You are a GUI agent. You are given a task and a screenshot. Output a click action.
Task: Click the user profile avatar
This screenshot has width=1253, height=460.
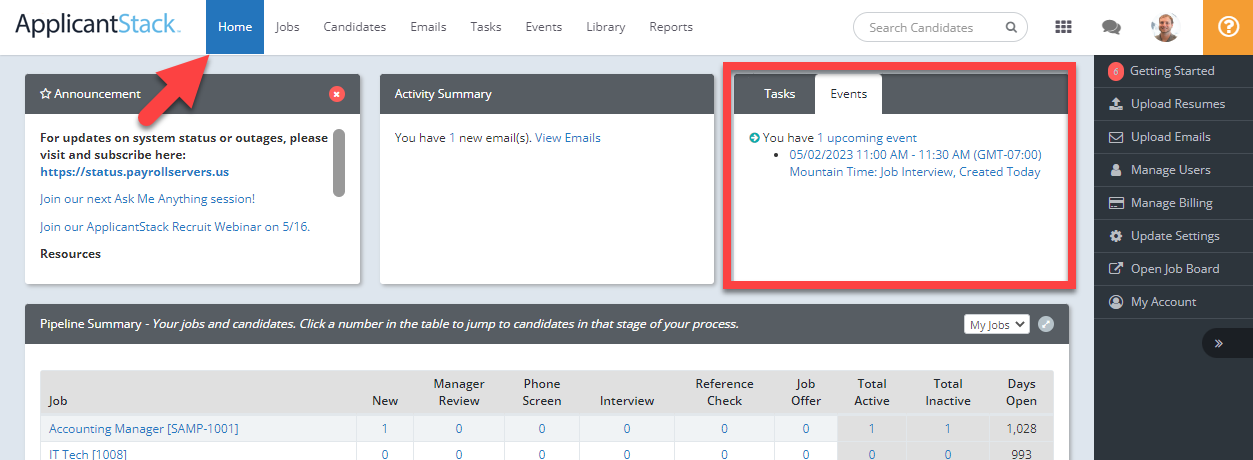coord(1165,27)
